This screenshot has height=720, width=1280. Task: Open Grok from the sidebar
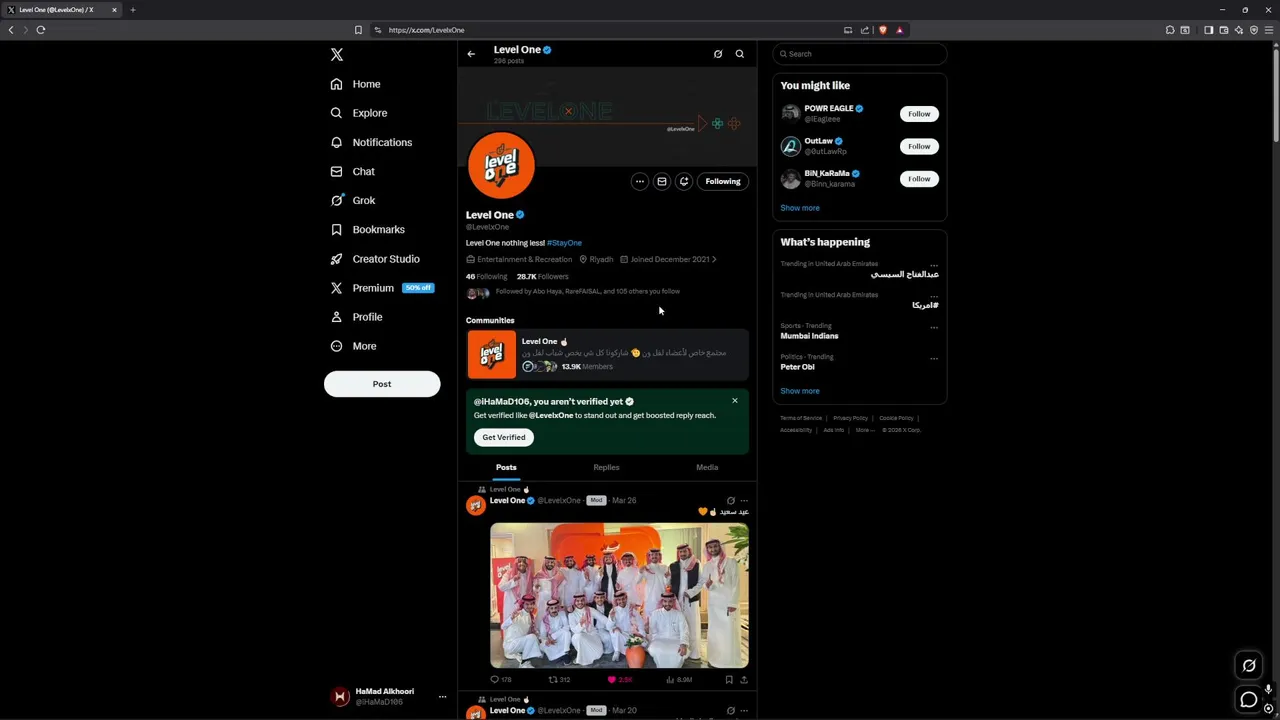tap(353, 200)
